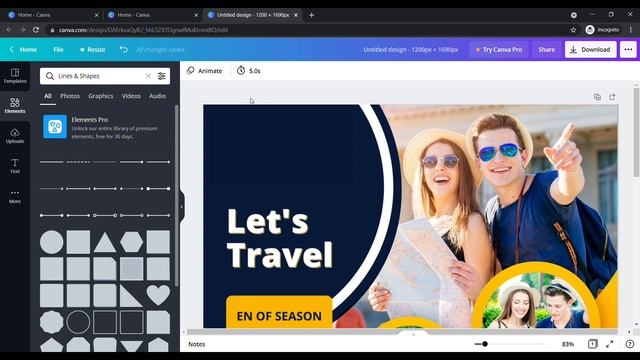Open the File menu
Screen dimensions: 640x360
pos(58,49)
